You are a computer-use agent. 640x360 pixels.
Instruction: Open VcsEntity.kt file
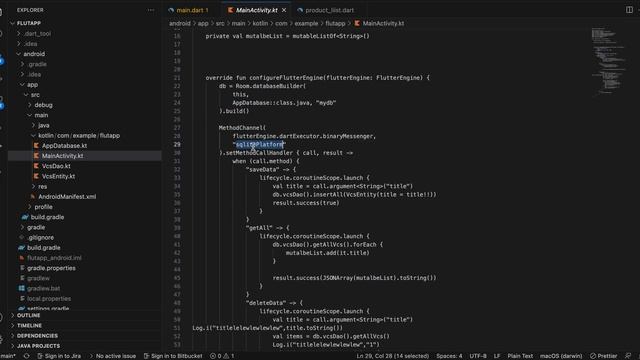(58, 176)
